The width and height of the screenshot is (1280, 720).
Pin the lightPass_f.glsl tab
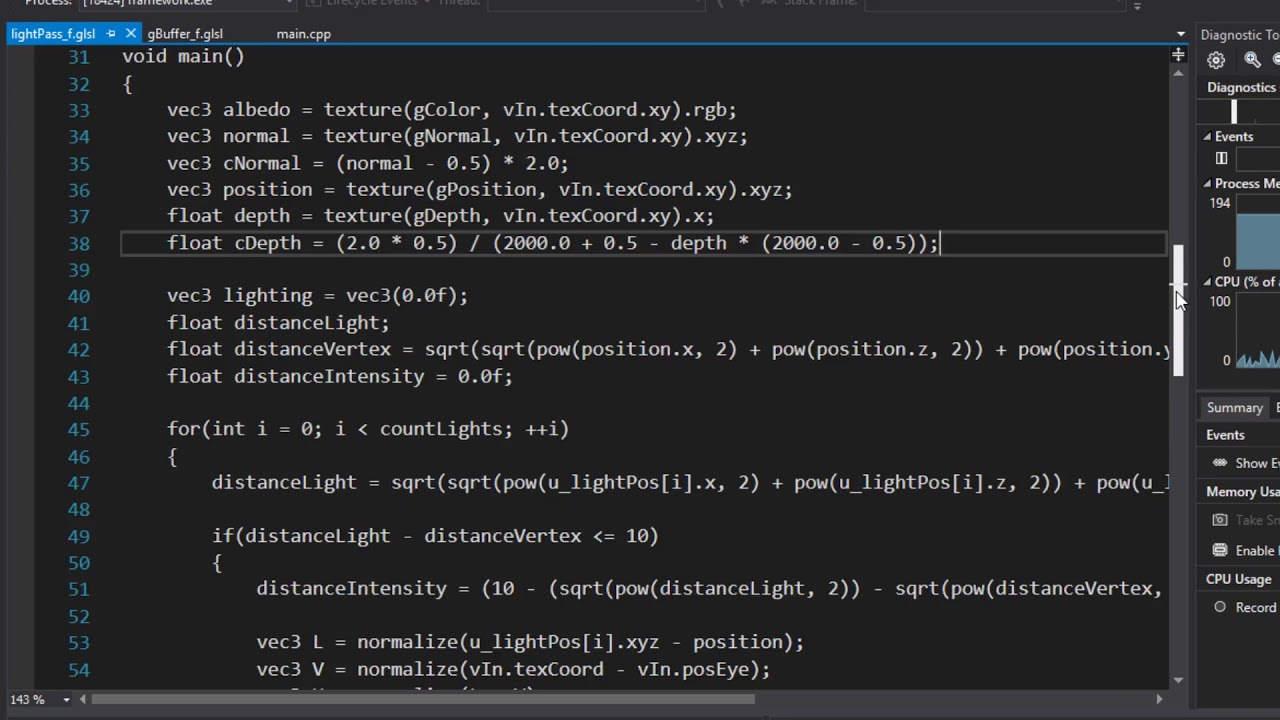pyautogui.click(x=111, y=34)
